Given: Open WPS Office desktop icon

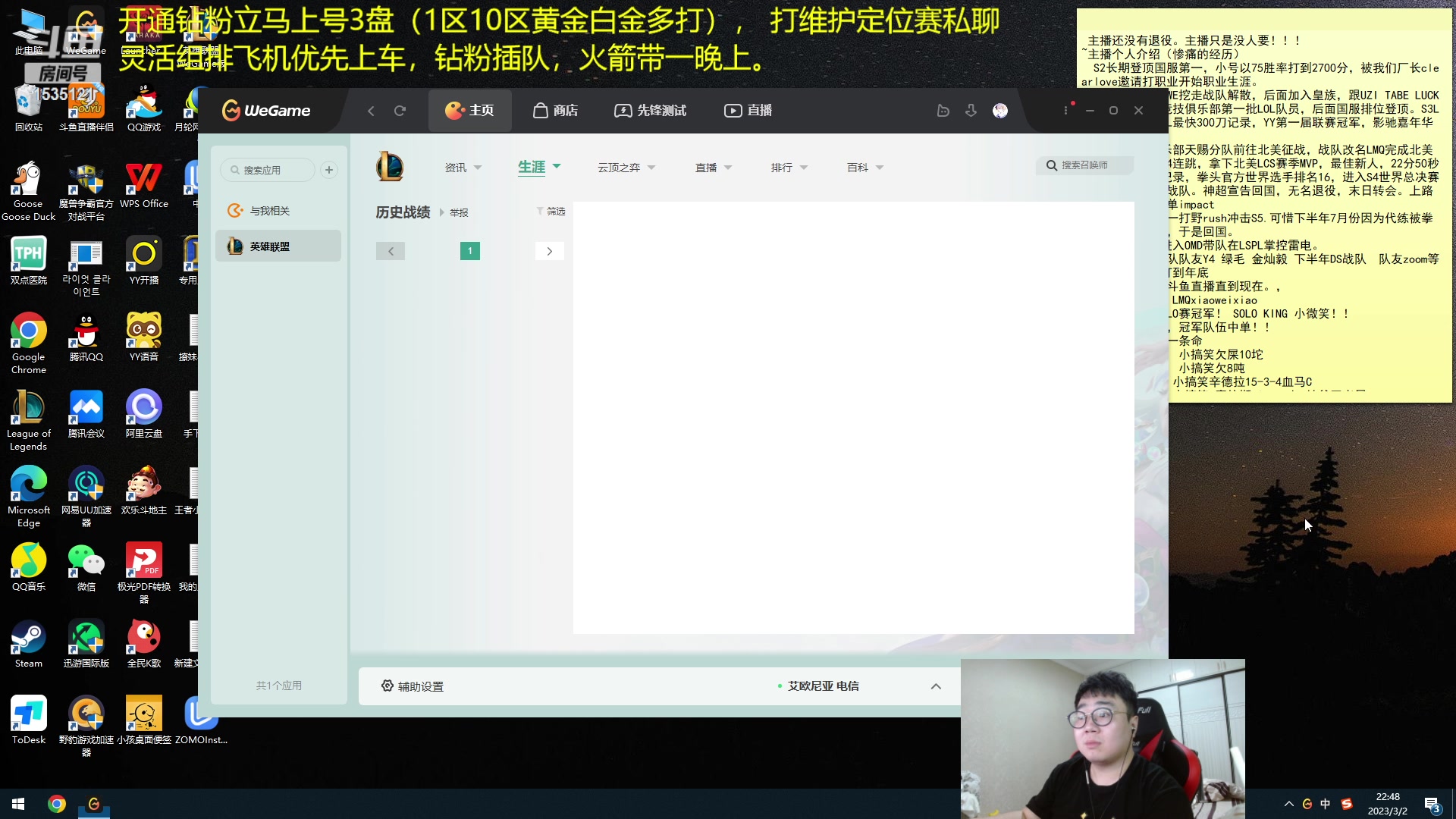Looking at the screenshot, I should pos(144,184).
